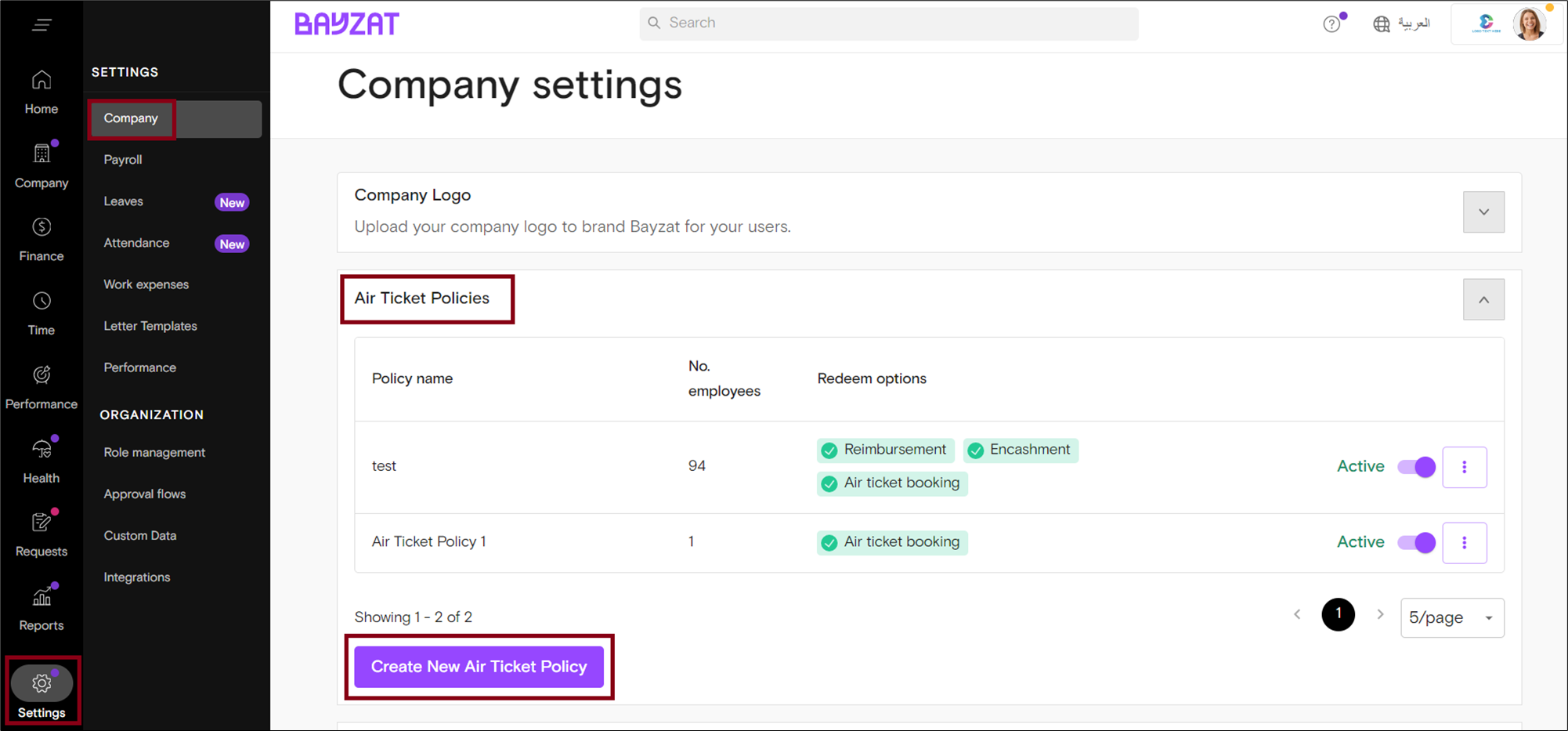Viewport: 1568px width, 731px height.
Task: Open the 5/page rows dropdown
Action: pyautogui.click(x=1451, y=617)
